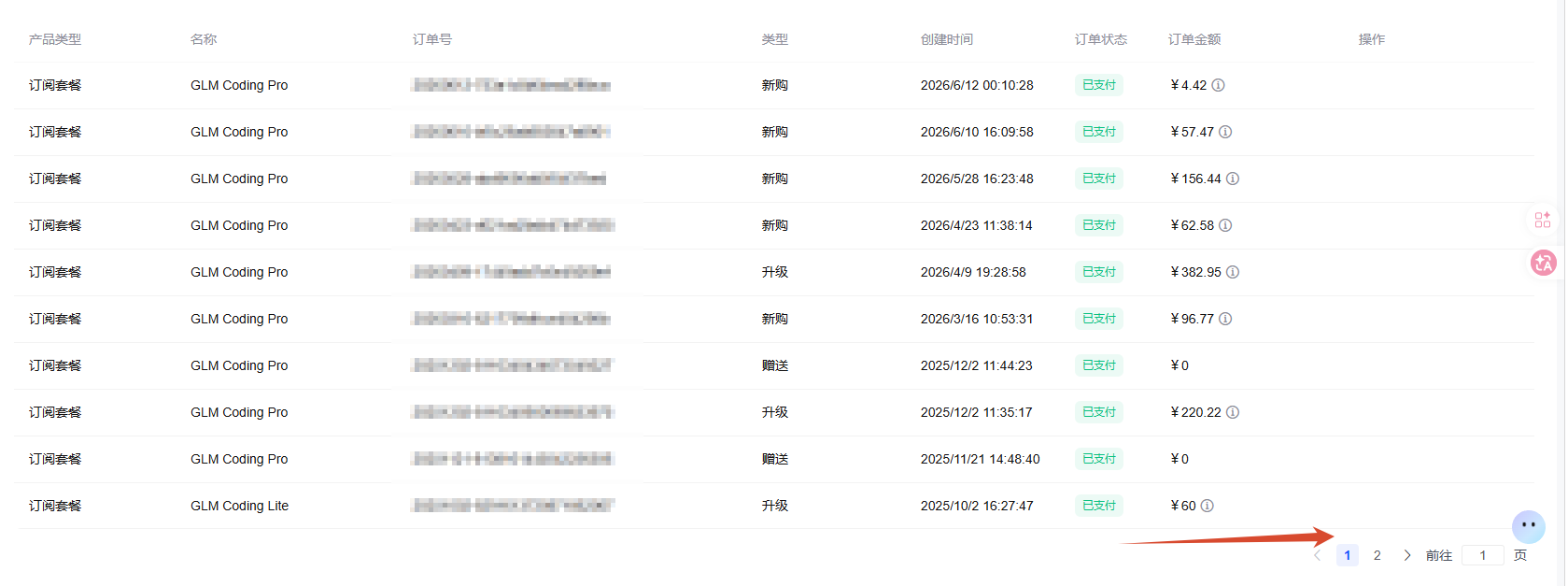Select page 2 in pagination
This screenshot has height=586, width=1568.
pyautogui.click(x=1377, y=555)
